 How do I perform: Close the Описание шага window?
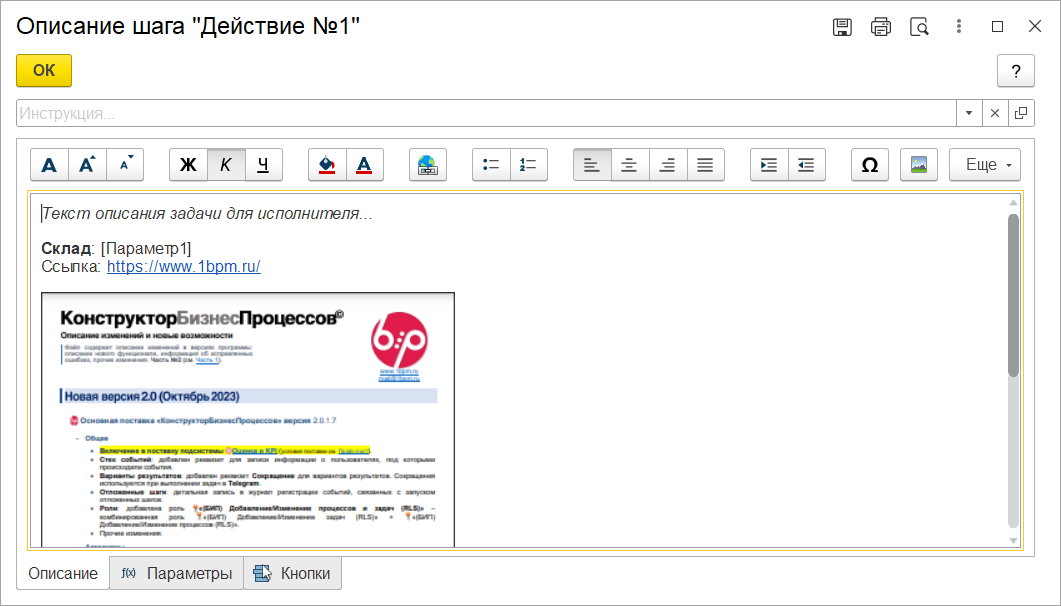[x=1035, y=26]
